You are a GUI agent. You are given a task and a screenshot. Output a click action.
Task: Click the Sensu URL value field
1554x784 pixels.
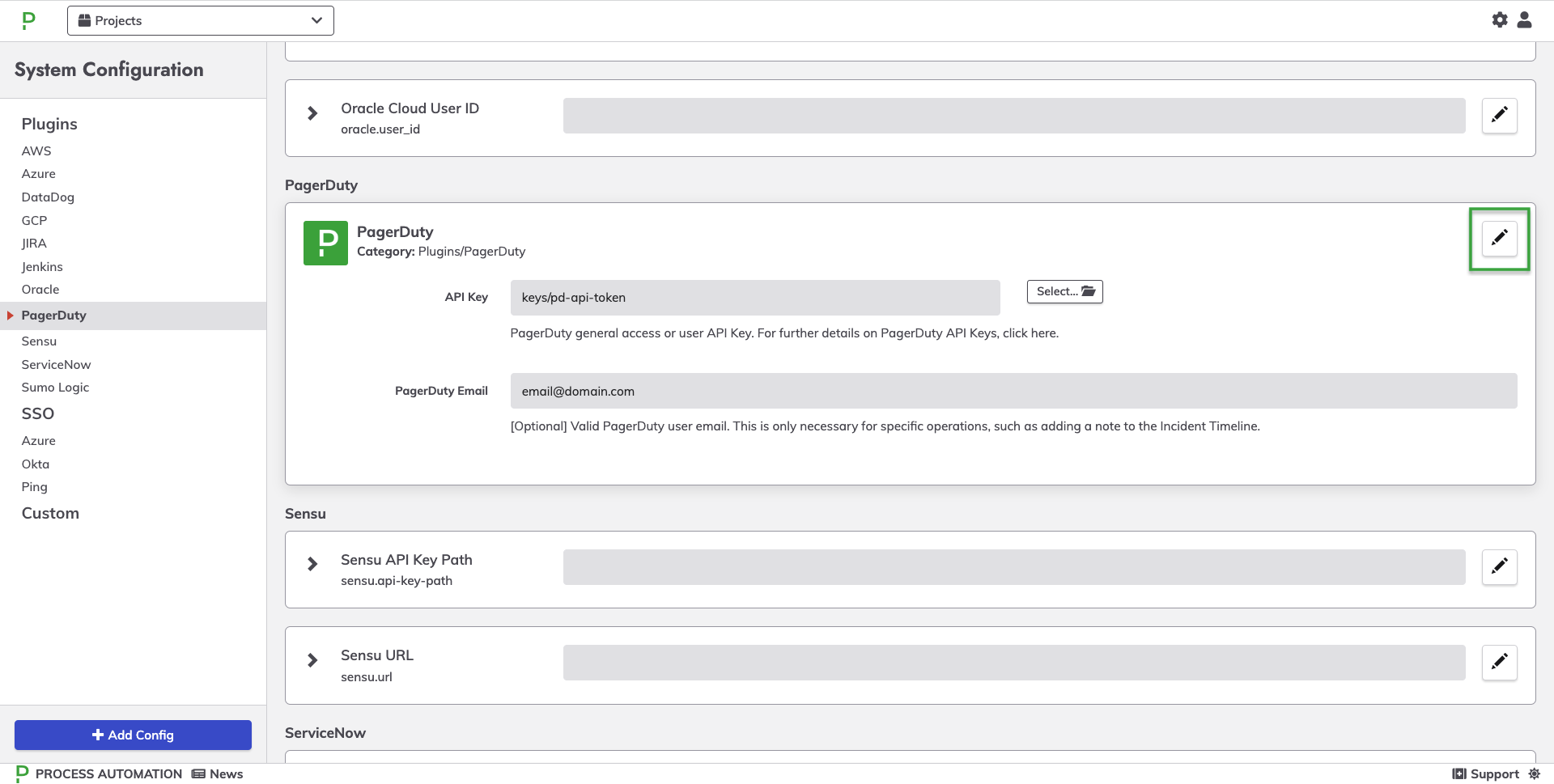[x=1014, y=663]
